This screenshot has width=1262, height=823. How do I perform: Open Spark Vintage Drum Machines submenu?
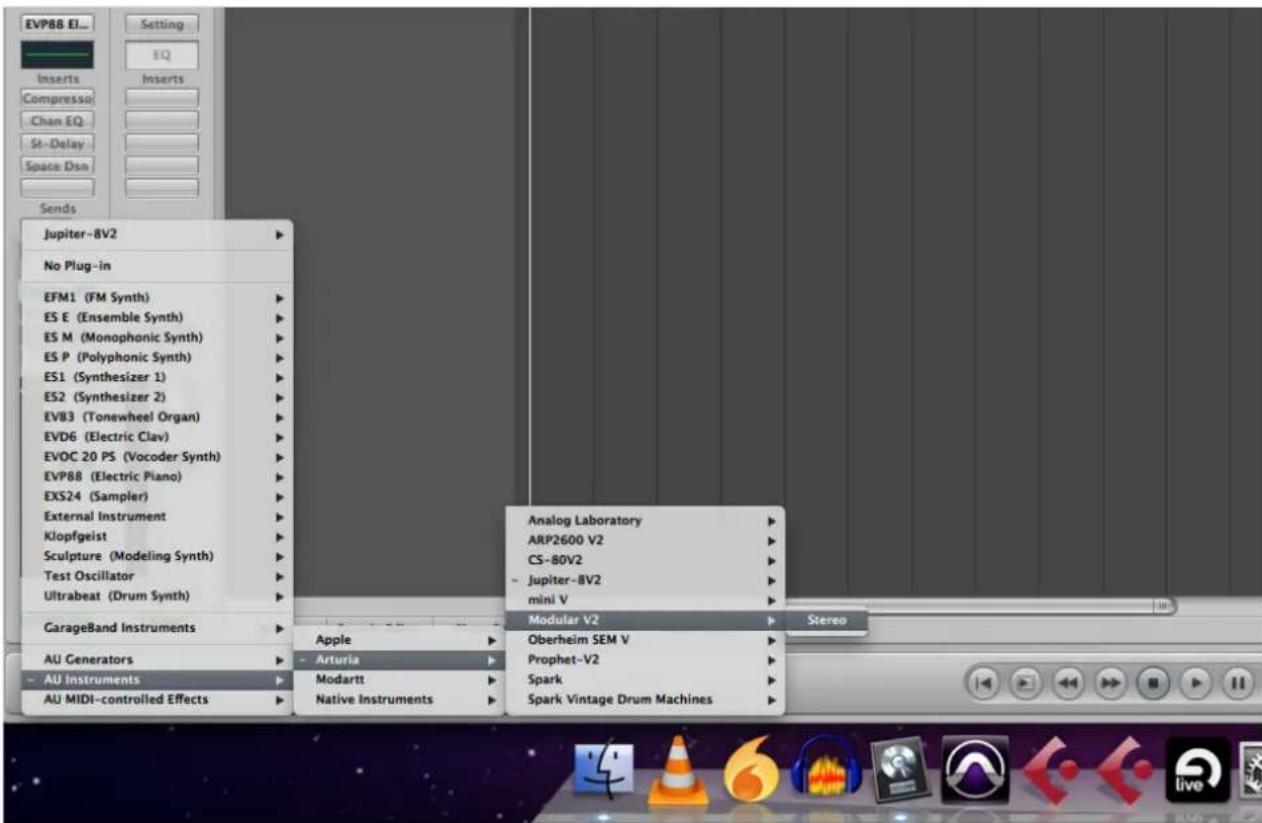point(646,699)
